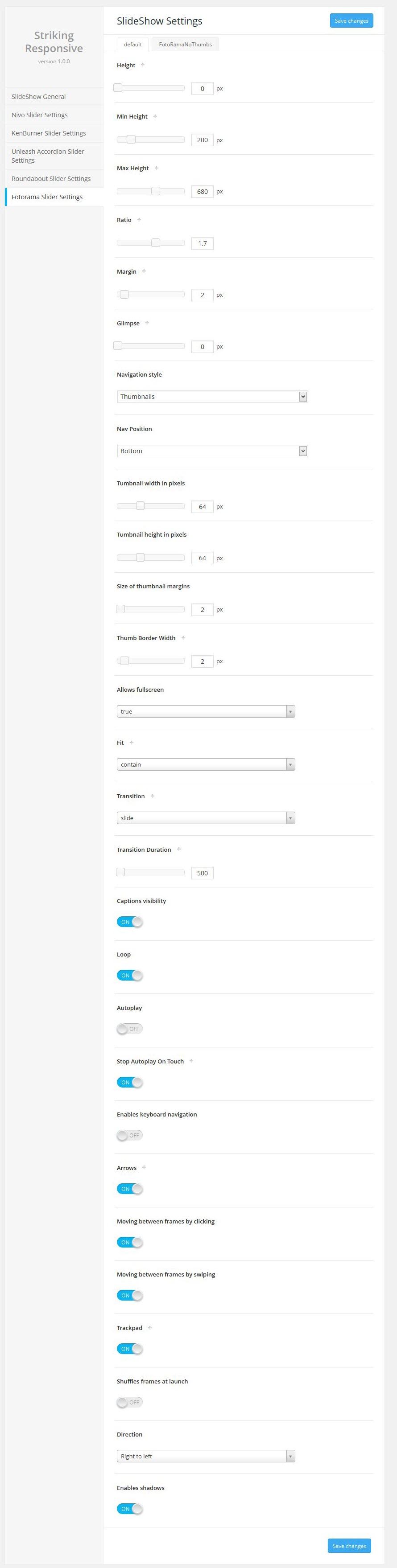
Task: Enable keyboard navigation toggle
Action: click(x=129, y=1135)
